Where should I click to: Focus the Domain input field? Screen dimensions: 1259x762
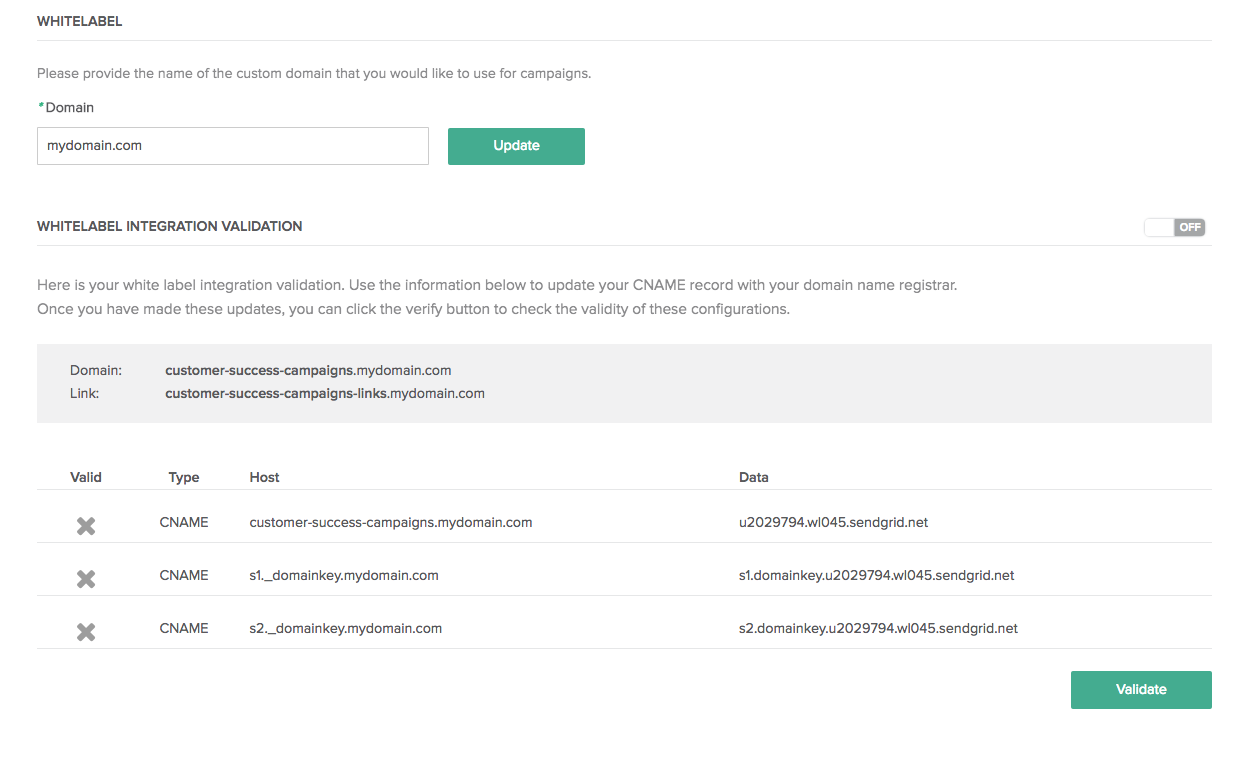coord(233,146)
